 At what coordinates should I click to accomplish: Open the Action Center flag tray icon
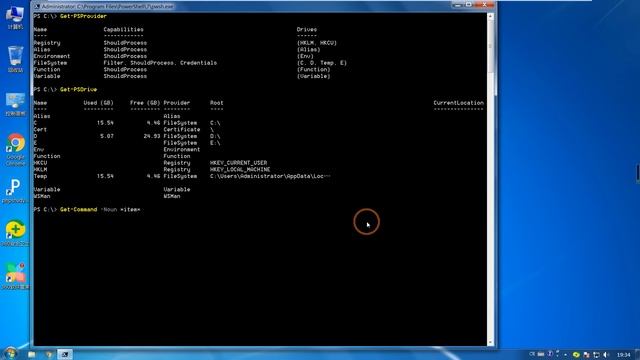point(587,355)
